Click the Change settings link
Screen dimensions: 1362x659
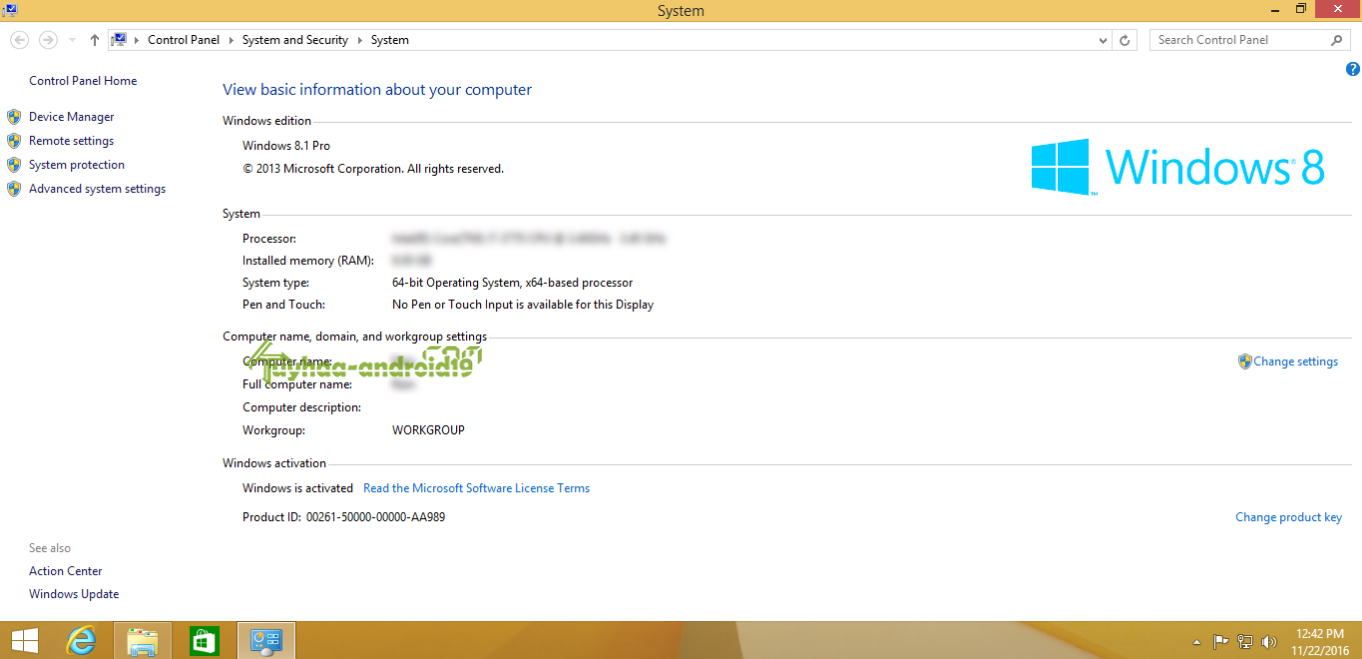pyautogui.click(x=1295, y=362)
